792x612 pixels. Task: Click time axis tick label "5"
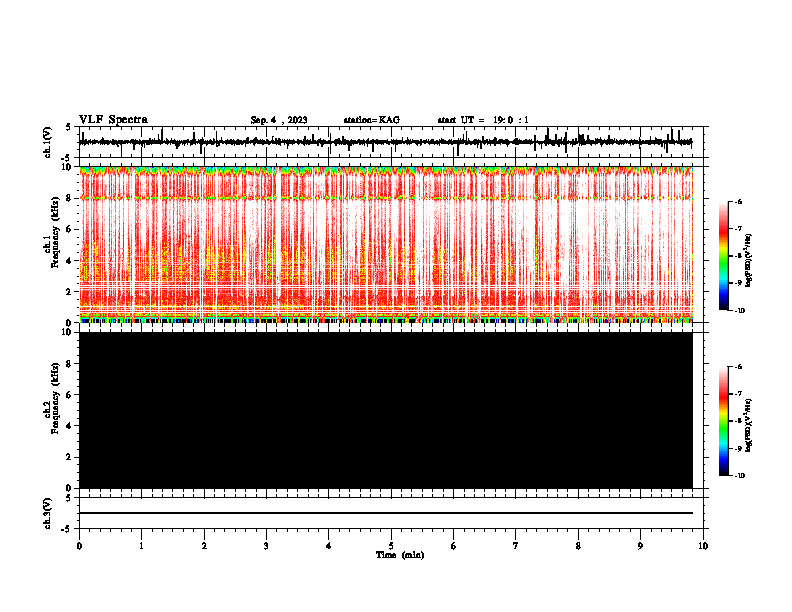pos(391,546)
